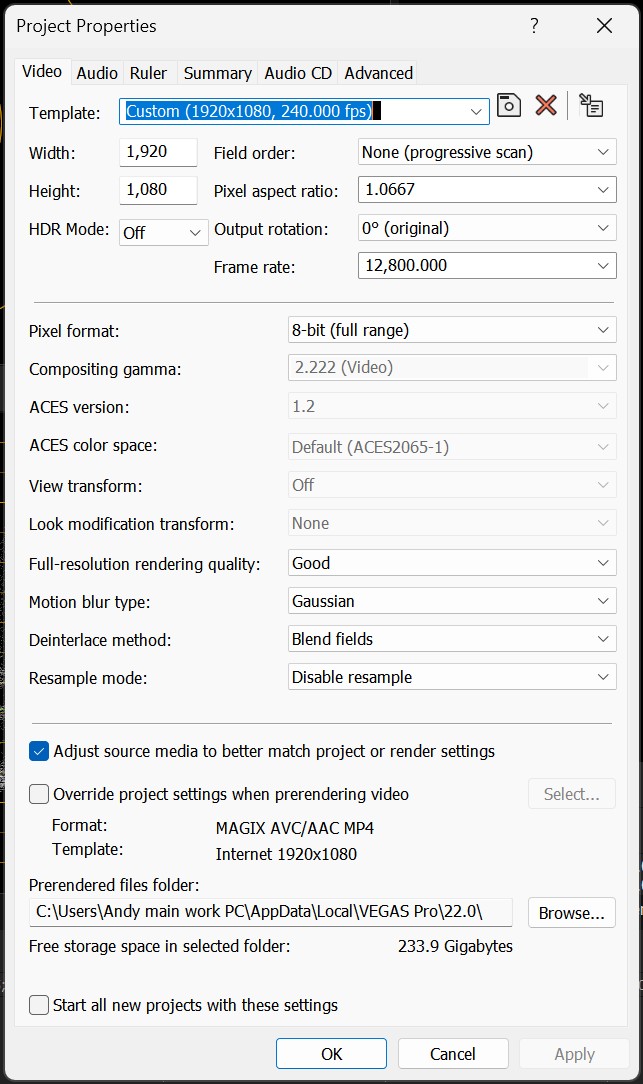Click the Save Template floppy disk icon
Screen dimensions: 643x1084
pyautogui.click(x=509, y=105)
